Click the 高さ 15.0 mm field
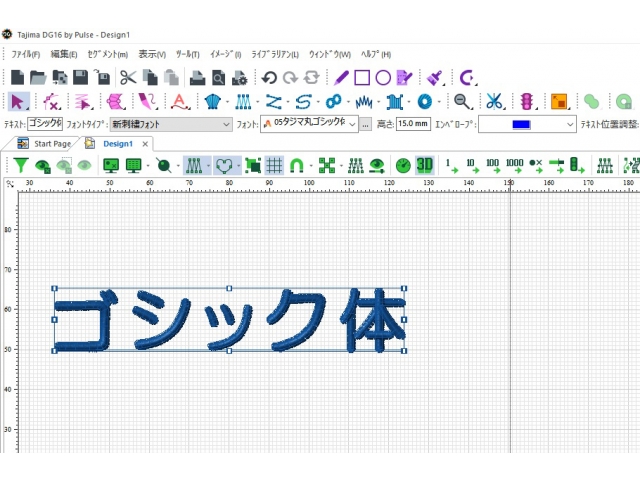640x480 pixels. [x=413, y=124]
